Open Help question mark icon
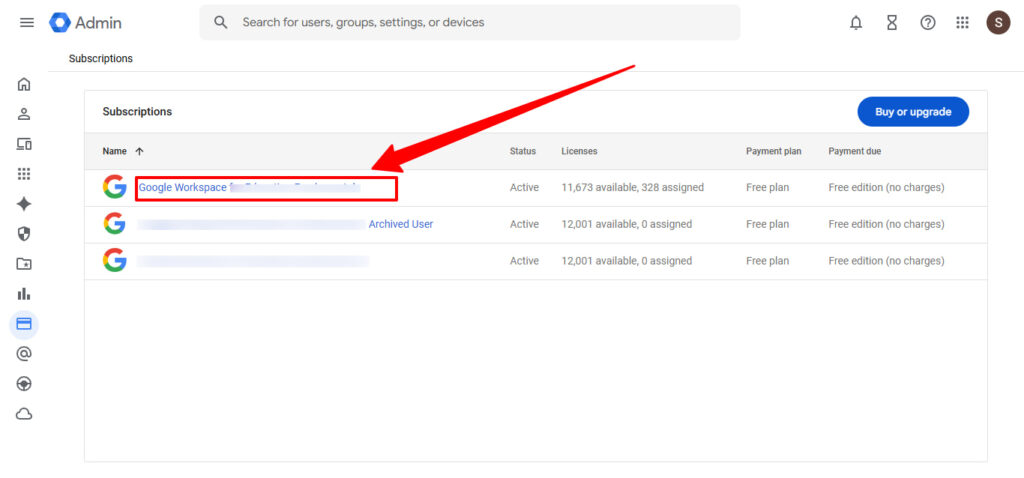This screenshot has width=1024, height=478. pyautogui.click(x=928, y=22)
